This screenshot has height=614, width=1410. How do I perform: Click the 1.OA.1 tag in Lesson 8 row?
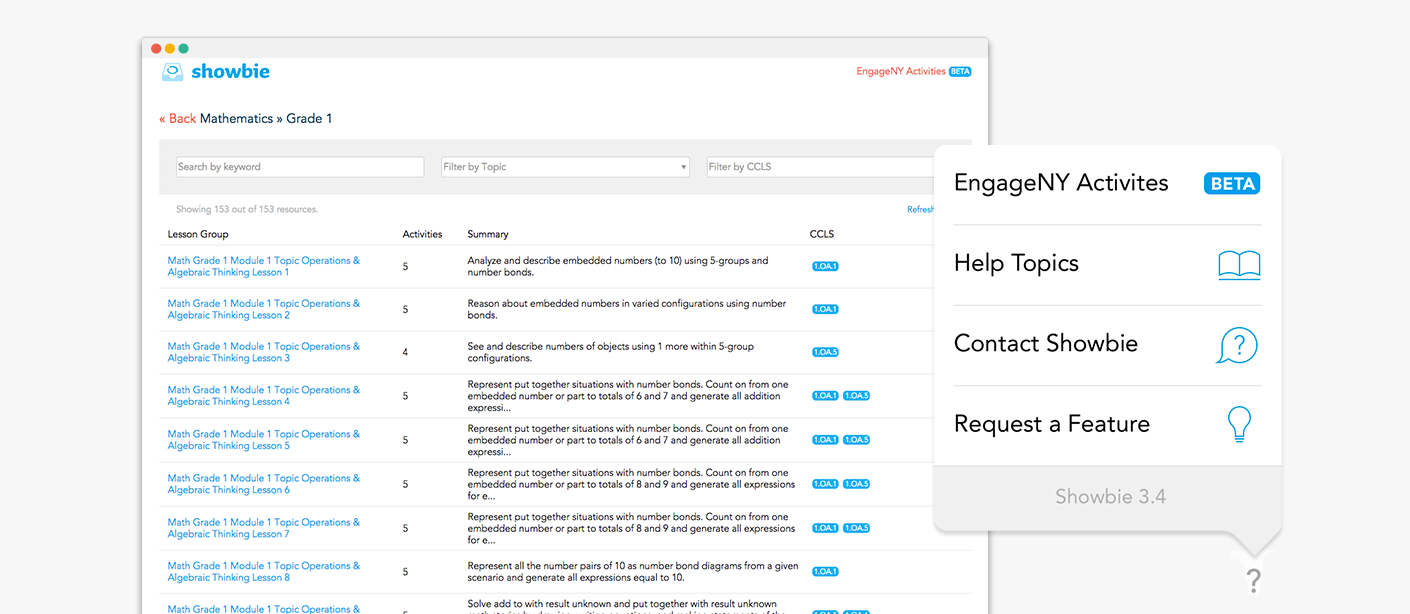(825, 572)
